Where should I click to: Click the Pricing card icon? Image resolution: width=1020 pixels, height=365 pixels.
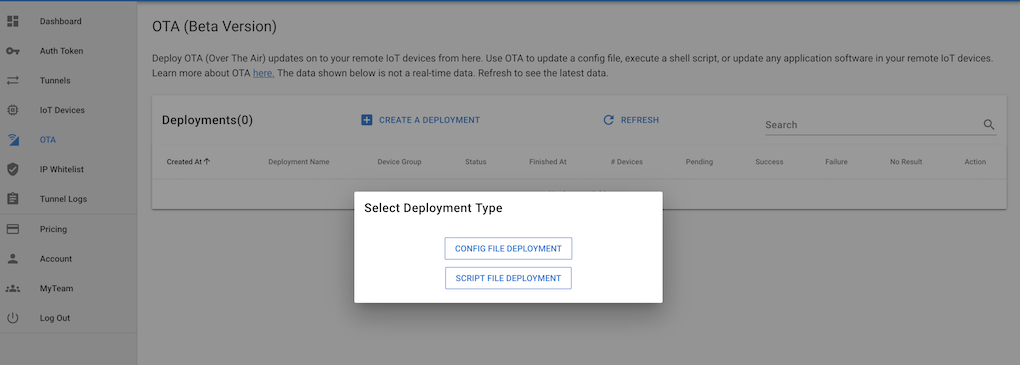tap(13, 229)
